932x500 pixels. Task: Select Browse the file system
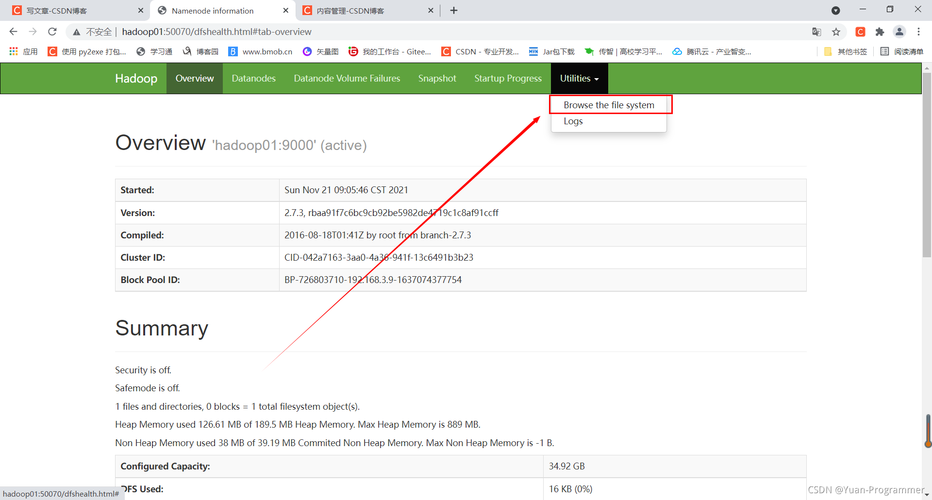609,105
